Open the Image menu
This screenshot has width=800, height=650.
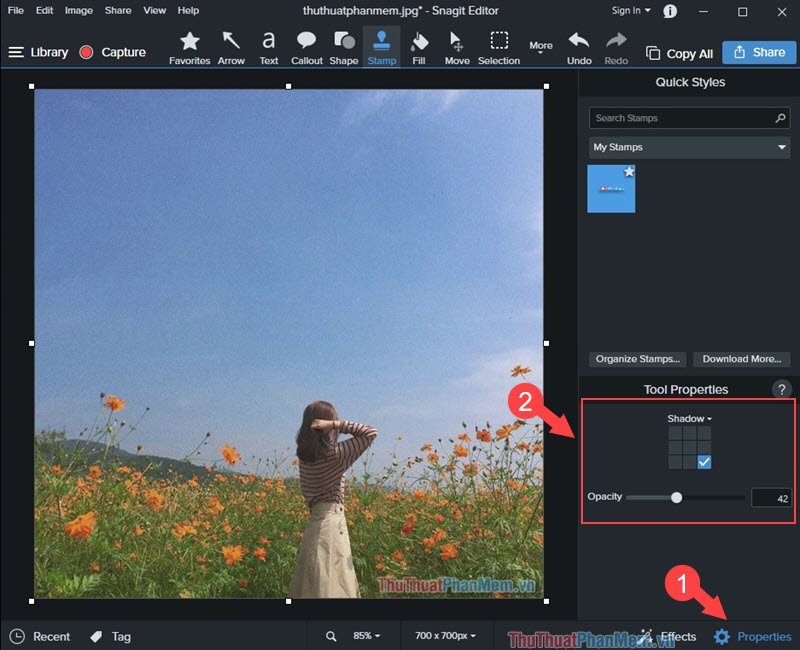78,10
